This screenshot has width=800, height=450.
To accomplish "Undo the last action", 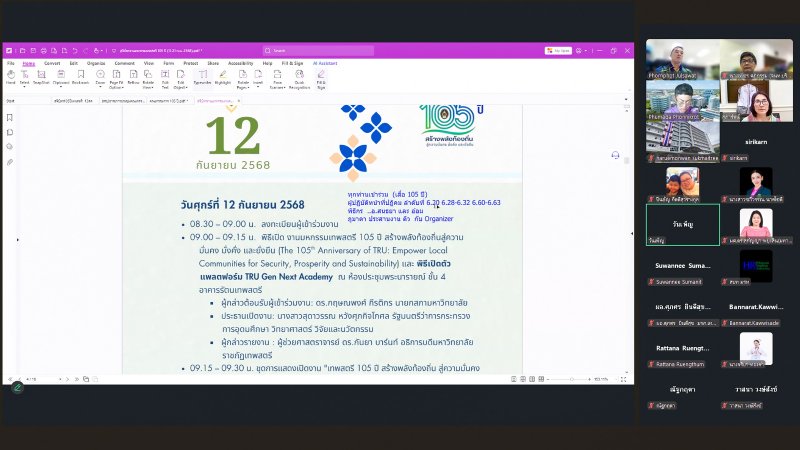I will [x=74, y=51].
